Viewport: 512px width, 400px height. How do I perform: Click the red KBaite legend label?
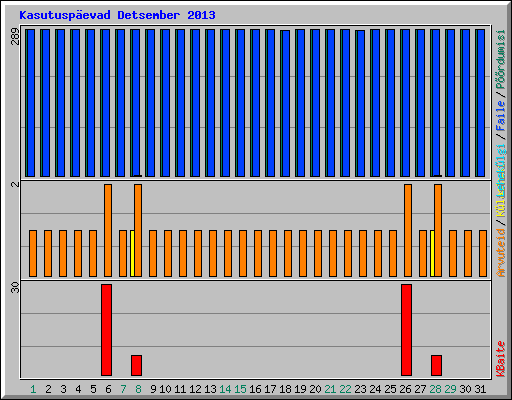[x=501, y=359]
